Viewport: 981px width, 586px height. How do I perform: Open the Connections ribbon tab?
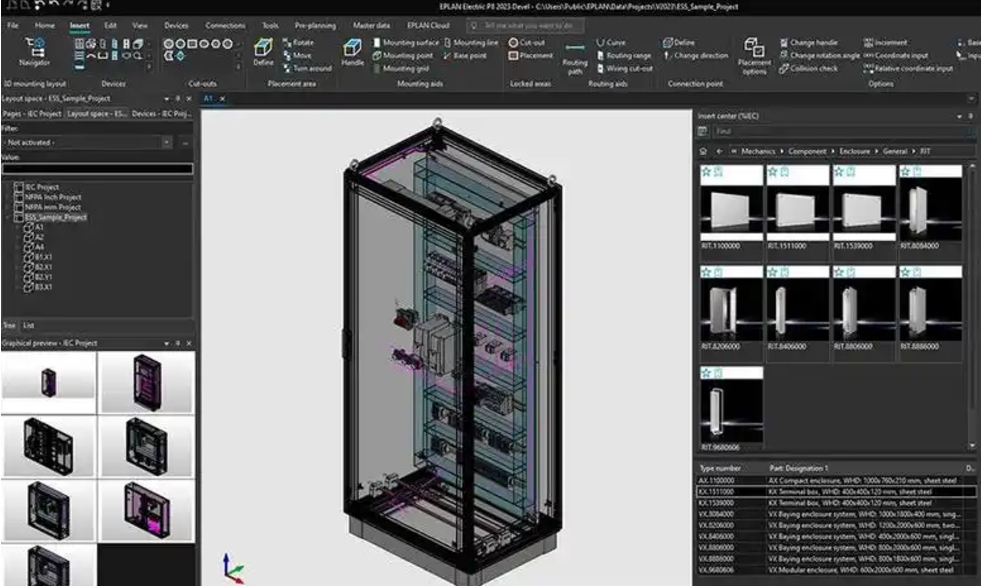pos(225,26)
